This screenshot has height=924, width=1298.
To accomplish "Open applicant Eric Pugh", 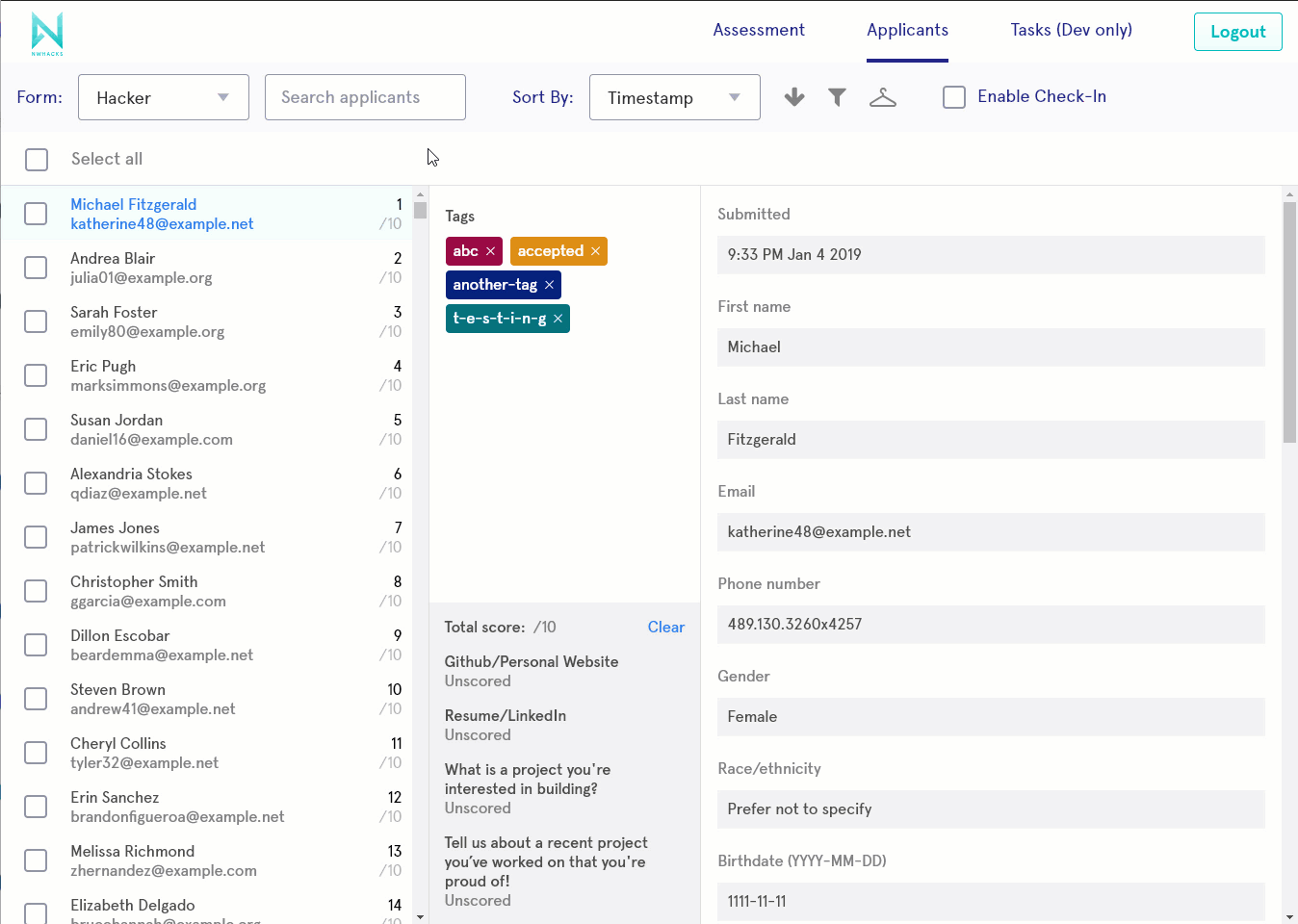I will point(206,375).
